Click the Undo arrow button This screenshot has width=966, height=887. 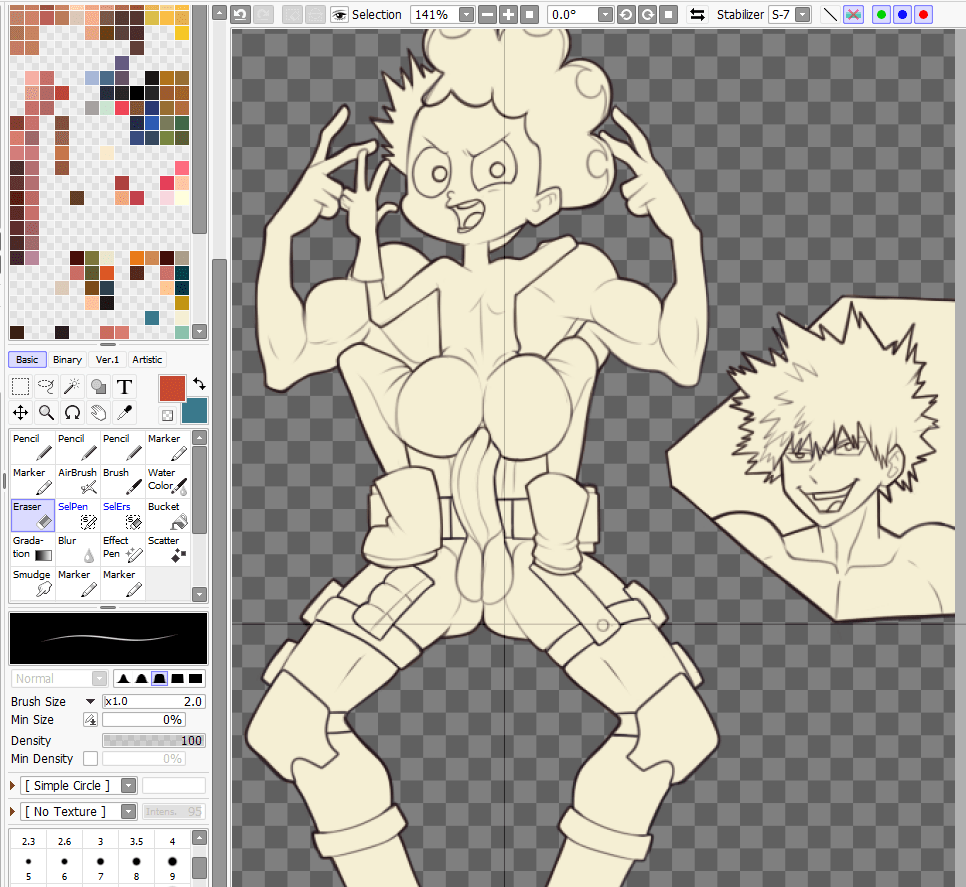[240, 14]
